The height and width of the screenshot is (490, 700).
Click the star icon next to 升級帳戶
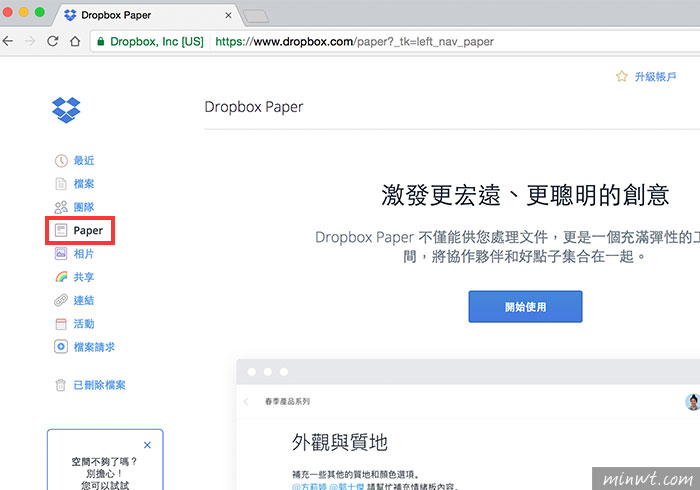click(x=621, y=76)
